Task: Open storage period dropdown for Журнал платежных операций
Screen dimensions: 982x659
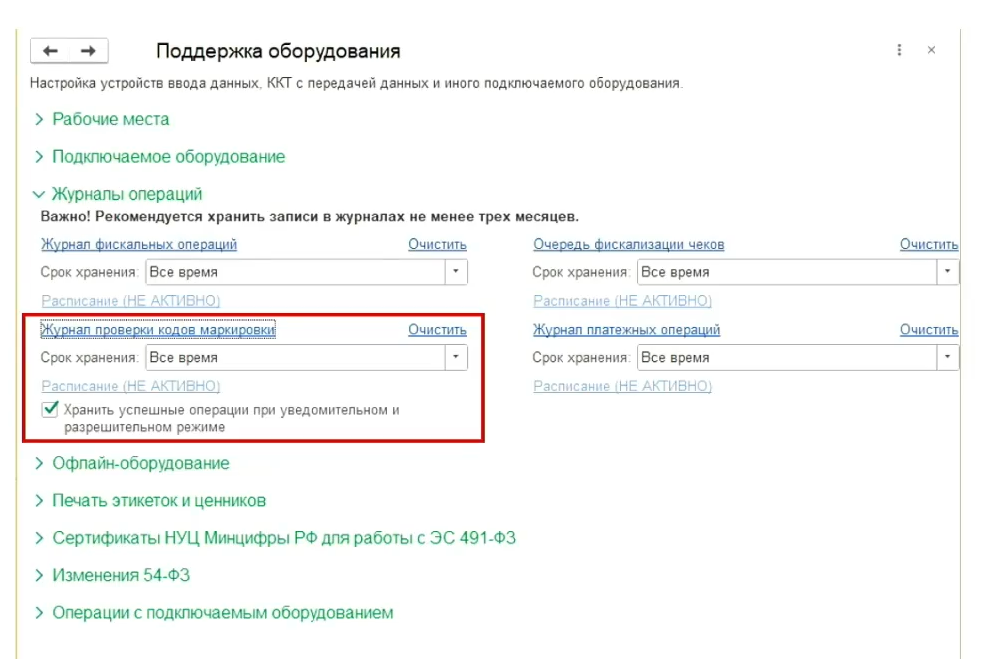Action: coord(947,357)
